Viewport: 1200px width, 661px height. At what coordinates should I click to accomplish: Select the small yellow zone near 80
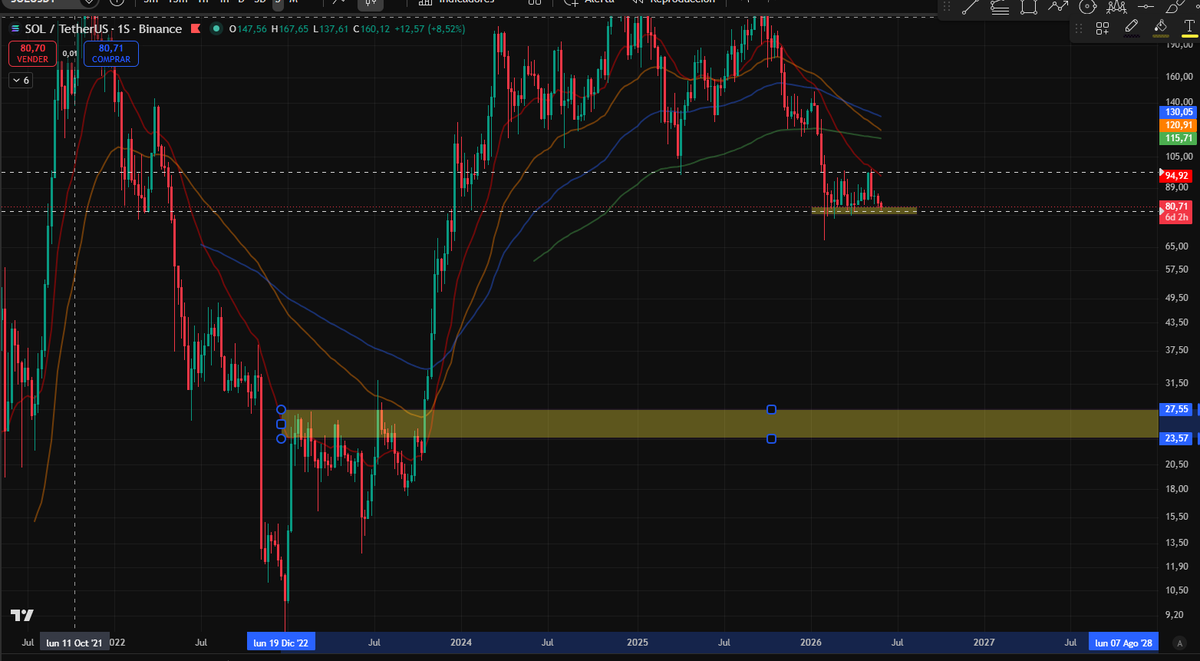864,210
